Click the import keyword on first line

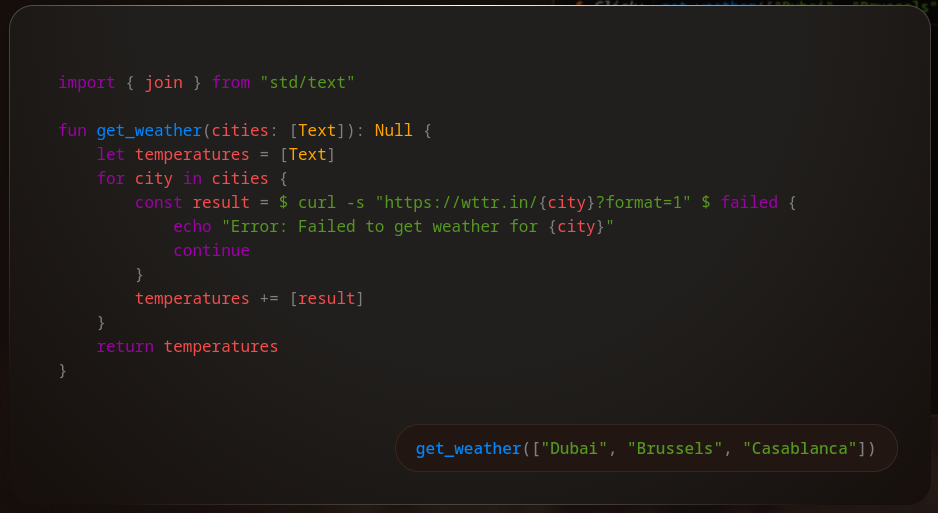point(86,82)
